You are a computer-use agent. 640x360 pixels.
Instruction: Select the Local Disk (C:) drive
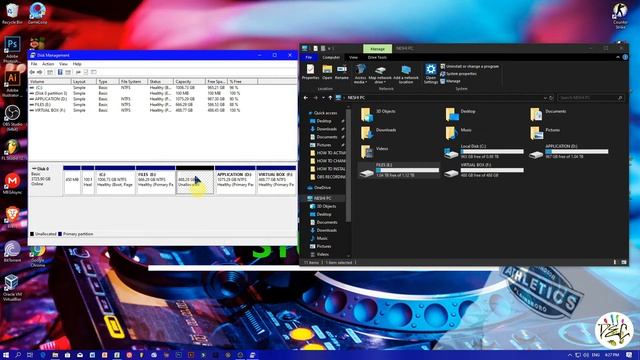[x=484, y=151]
